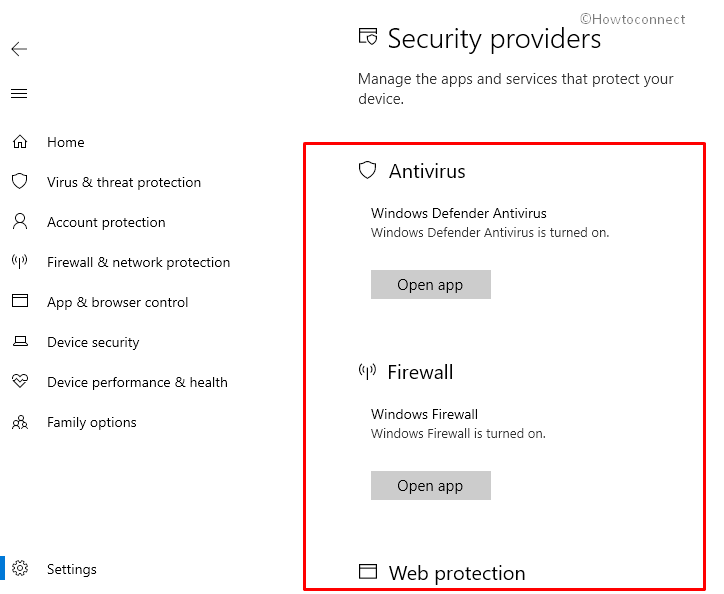724x594 pixels.
Task: Click the Firewall section signal icon
Action: (367, 372)
